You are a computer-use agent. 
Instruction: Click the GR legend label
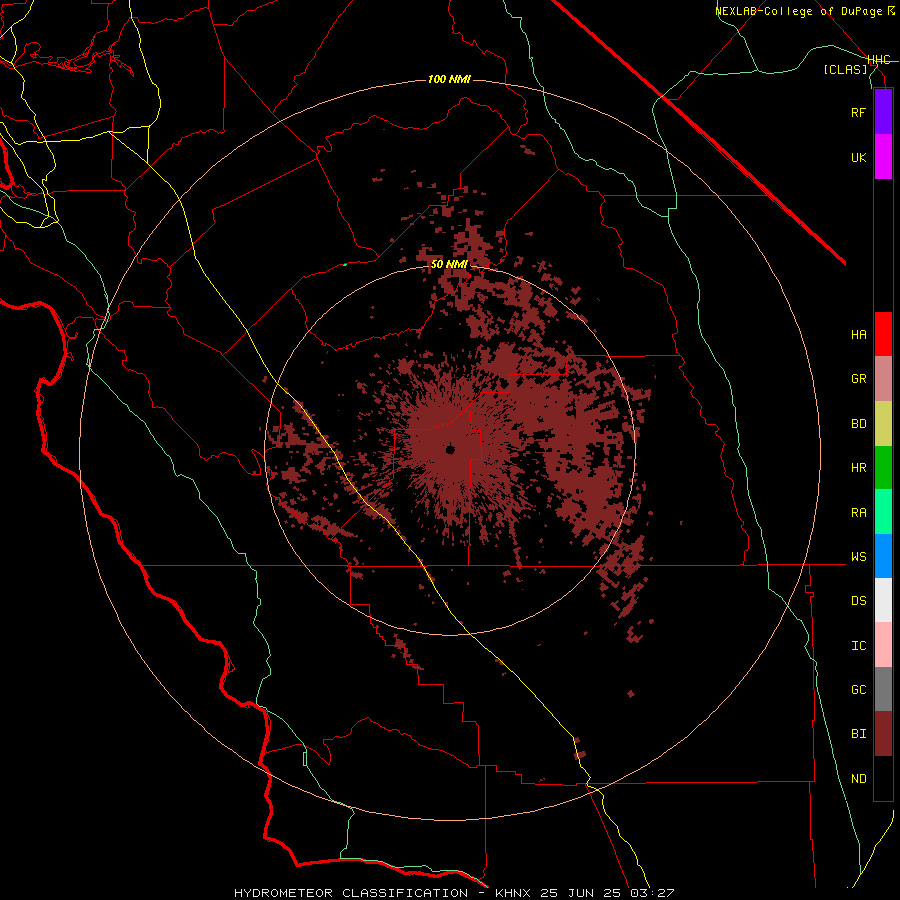pos(858,379)
